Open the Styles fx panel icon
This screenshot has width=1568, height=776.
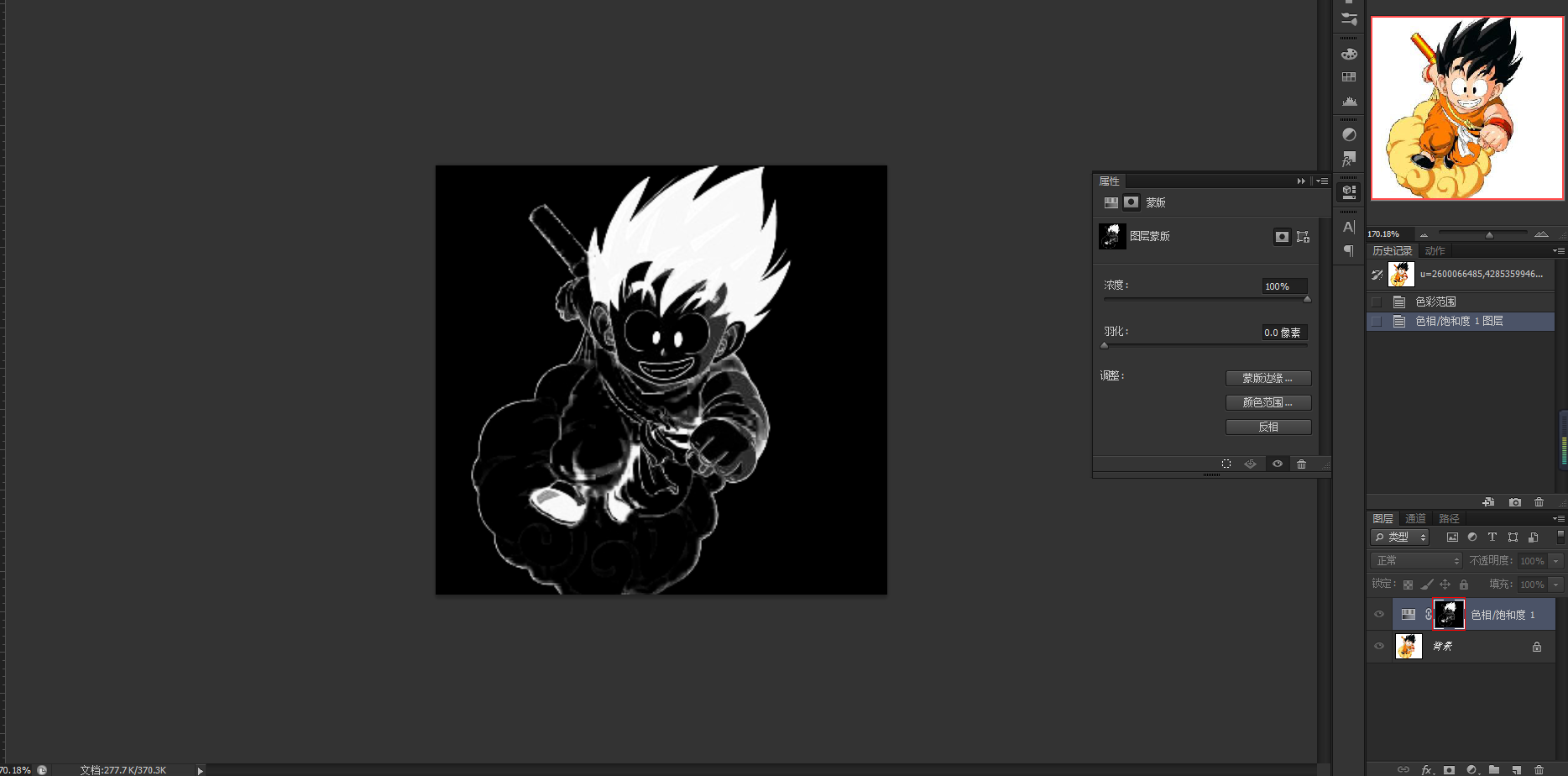point(1349,159)
